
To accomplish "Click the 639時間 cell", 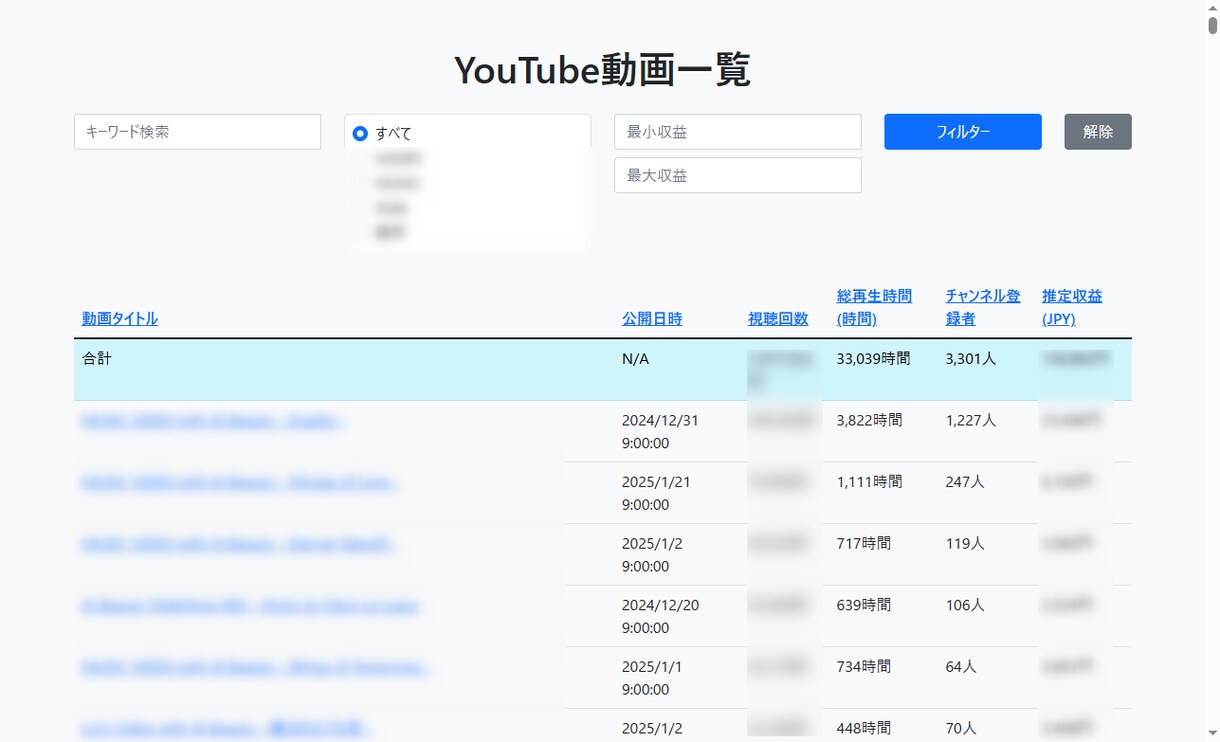I will pos(863,606).
